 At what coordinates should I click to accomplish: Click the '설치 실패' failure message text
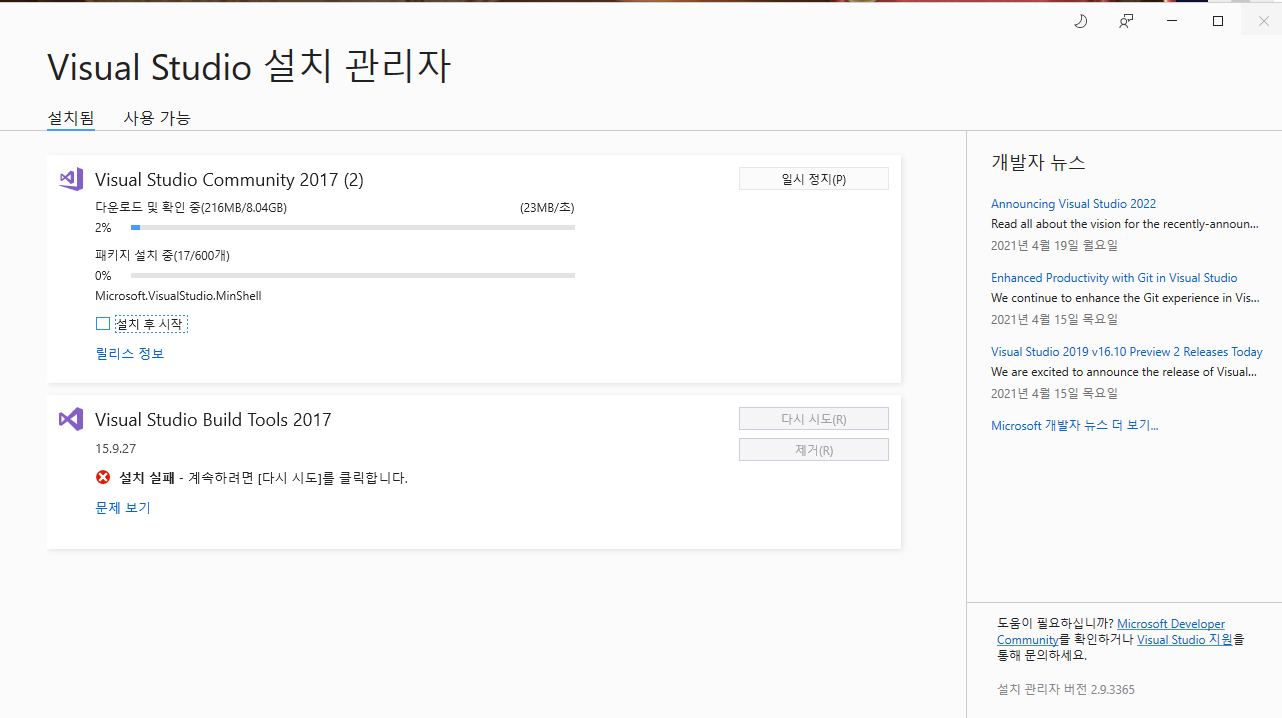pos(147,478)
